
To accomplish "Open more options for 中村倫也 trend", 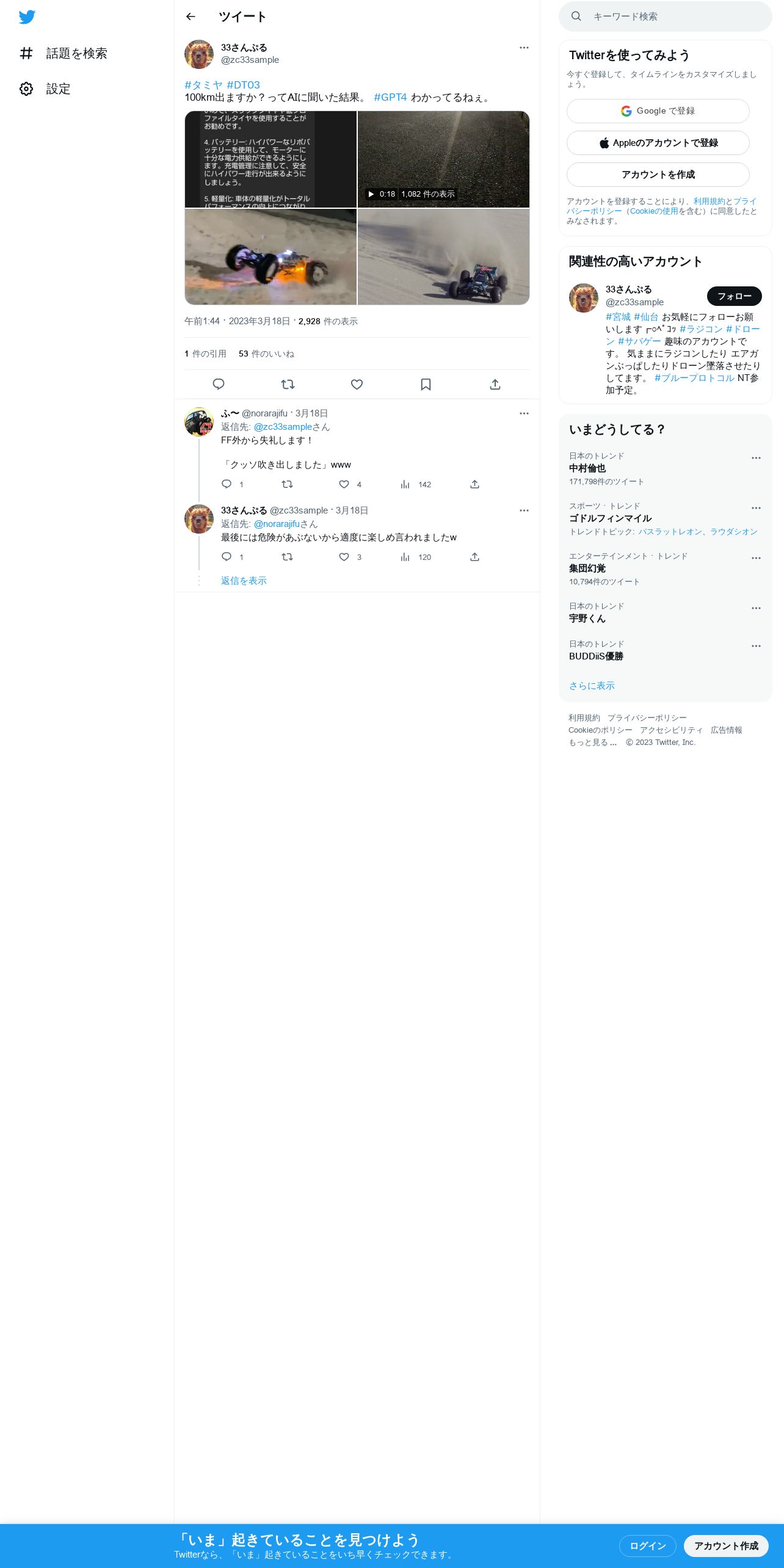I will click(x=756, y=458).
